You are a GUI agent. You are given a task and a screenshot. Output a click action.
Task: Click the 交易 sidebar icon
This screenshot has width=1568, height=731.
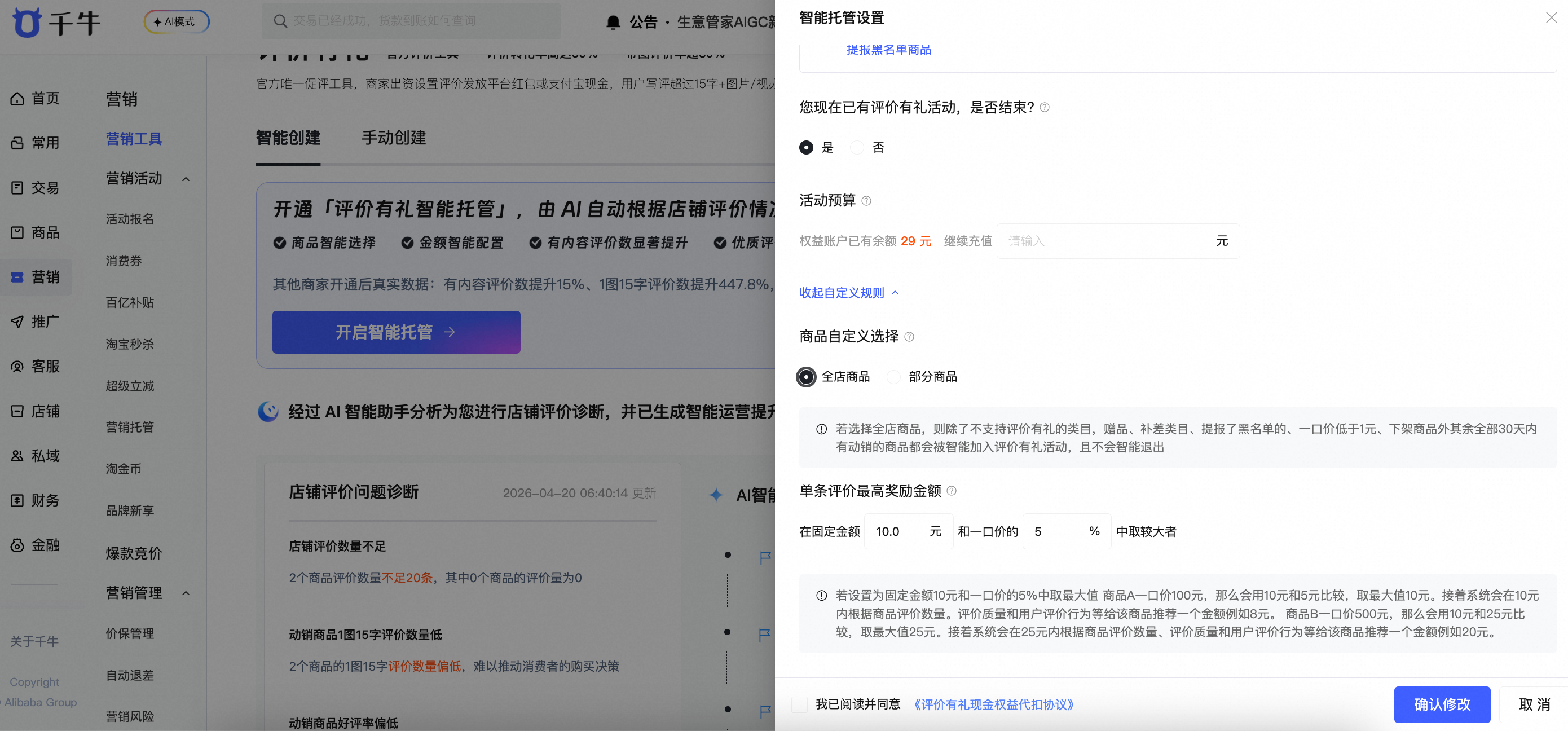[x=17, y=187]
